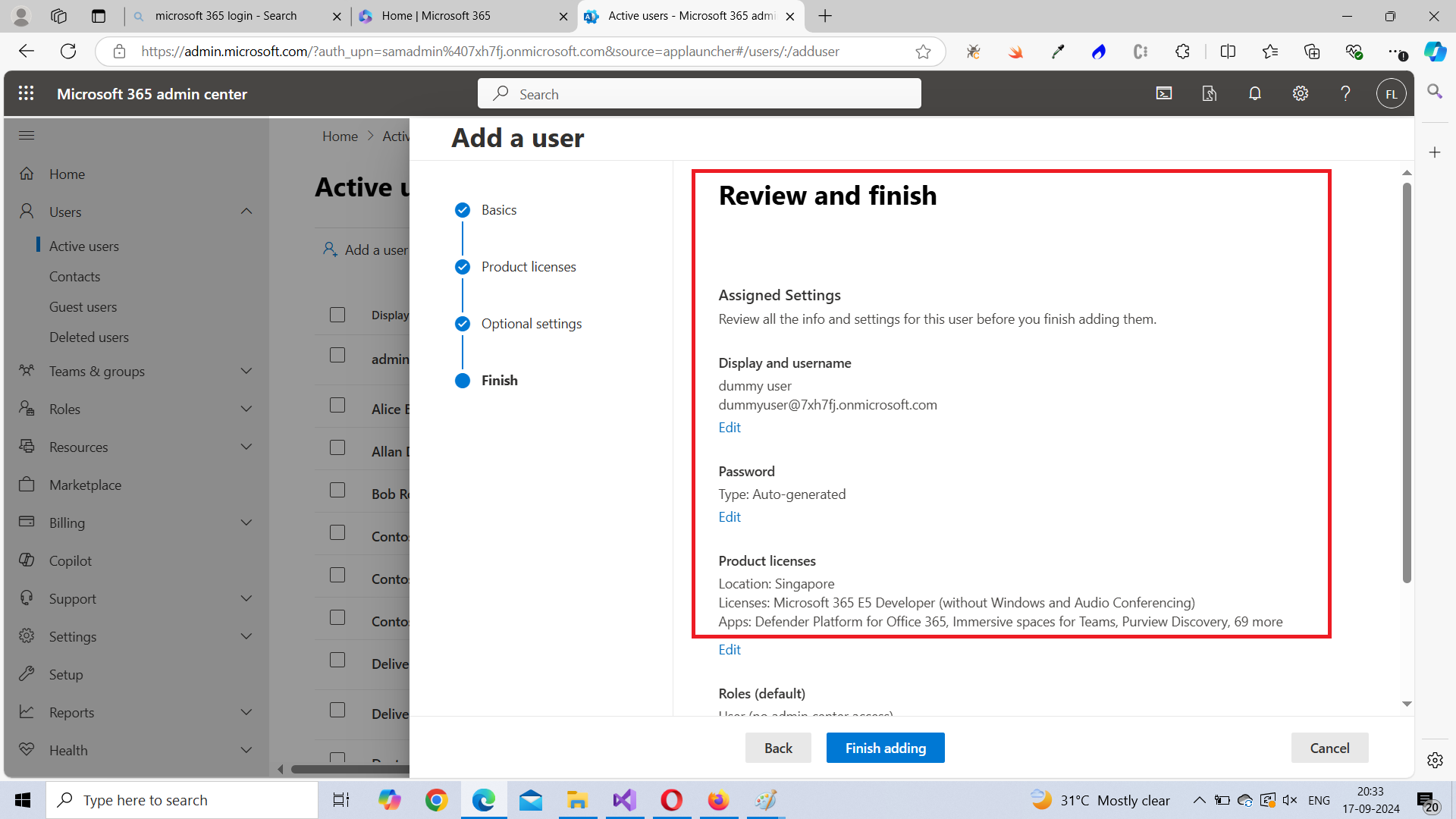Click the Finish adding button
The image size is (1456, 819).
pyautogui.click(x=885, y=748)
